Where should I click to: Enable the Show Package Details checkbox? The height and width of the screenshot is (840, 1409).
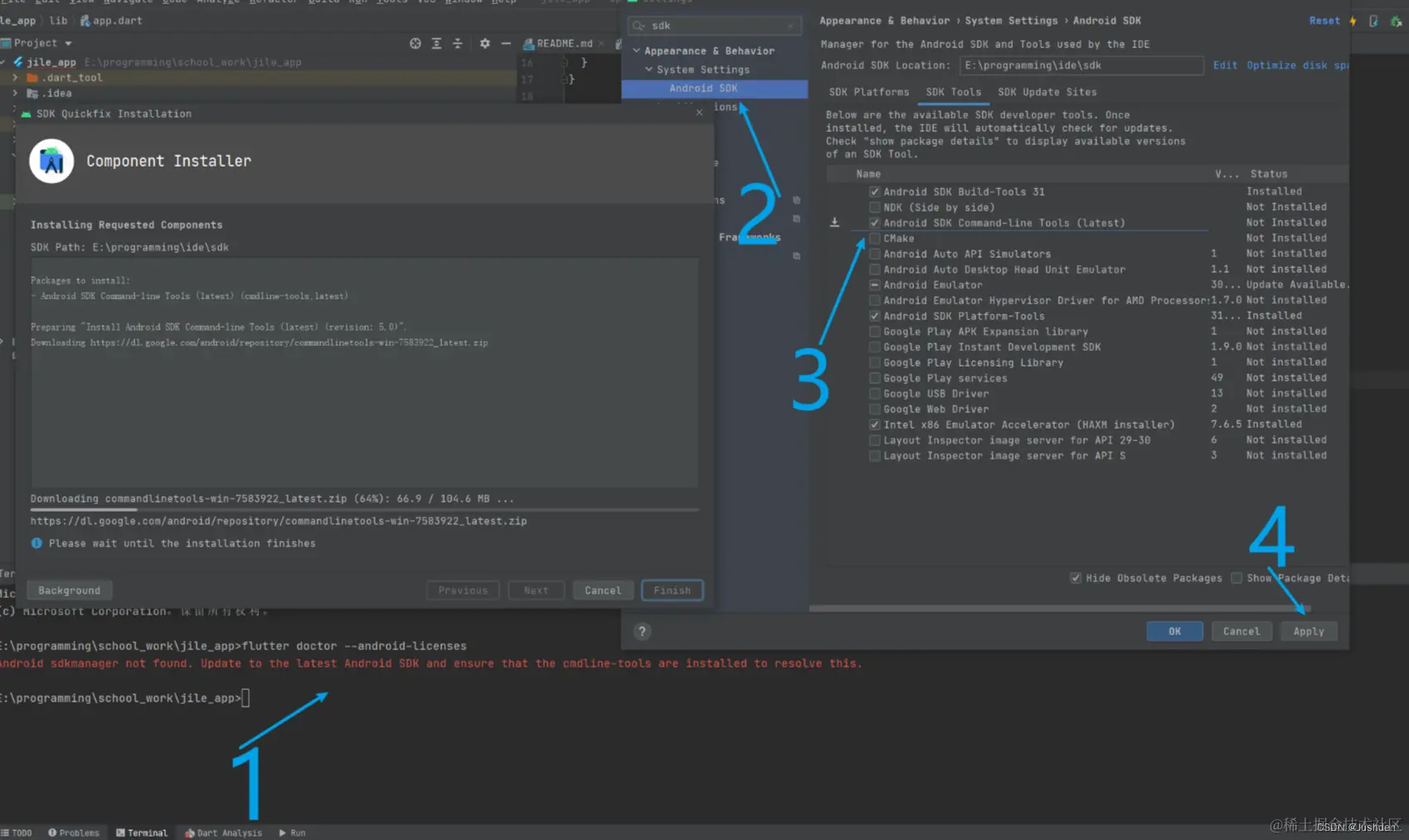pyautogui.click(x=1237, y=578)
